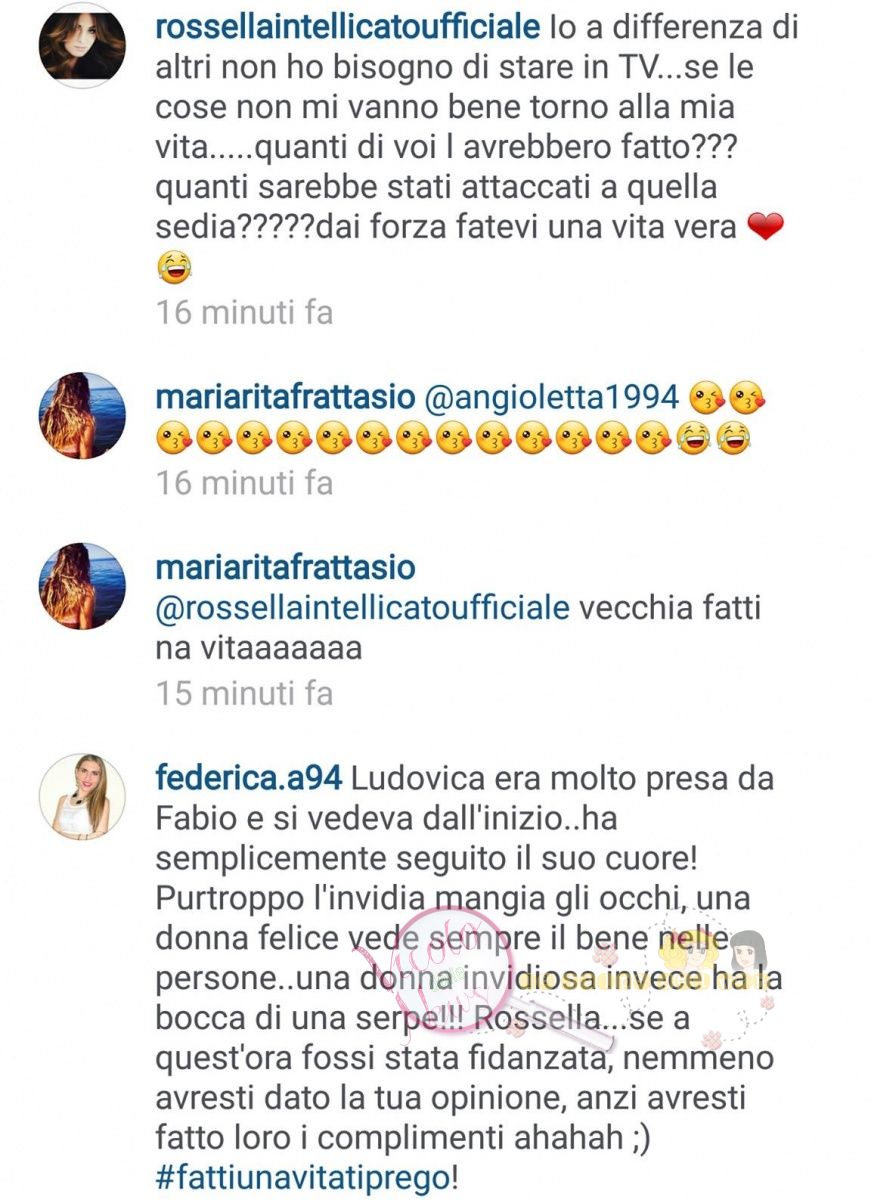Click the laughing emoji ending the first comment
The width and height of the screenshot is (871, 1200).
pos(174,268)
